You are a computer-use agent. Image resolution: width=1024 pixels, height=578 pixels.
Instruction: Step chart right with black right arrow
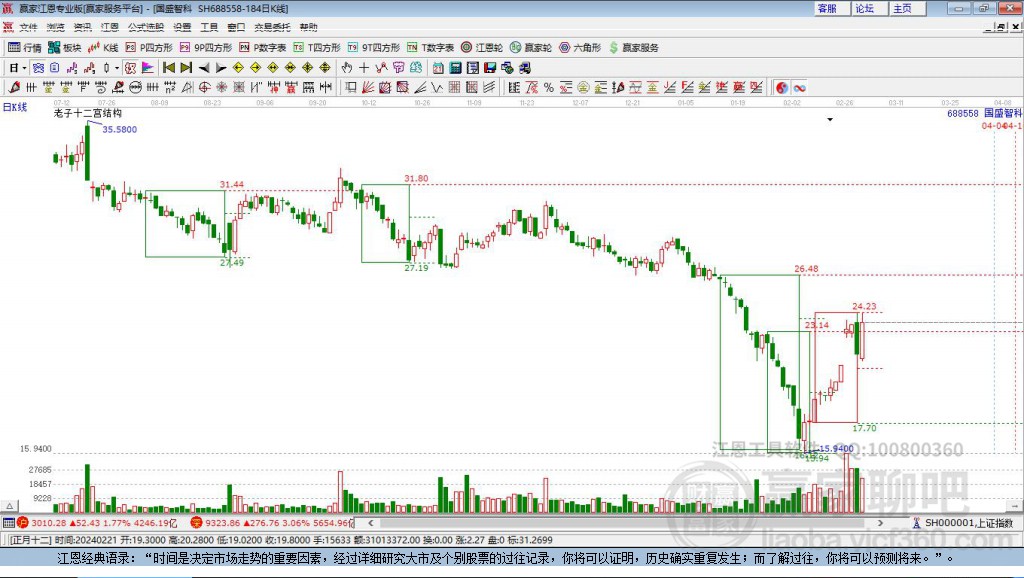[x=221, y=68]
